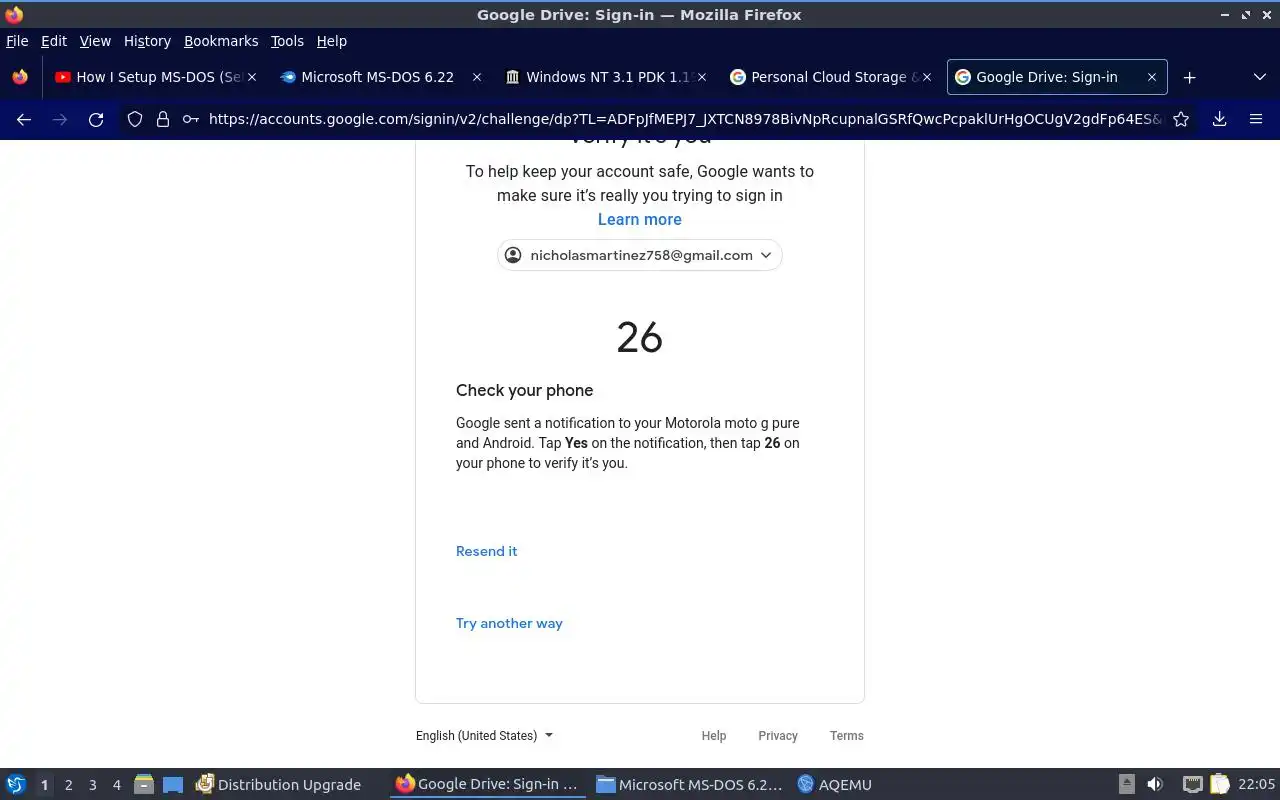Open the tracking protection shield icon
1280x800 pixels.
[135, 119]
